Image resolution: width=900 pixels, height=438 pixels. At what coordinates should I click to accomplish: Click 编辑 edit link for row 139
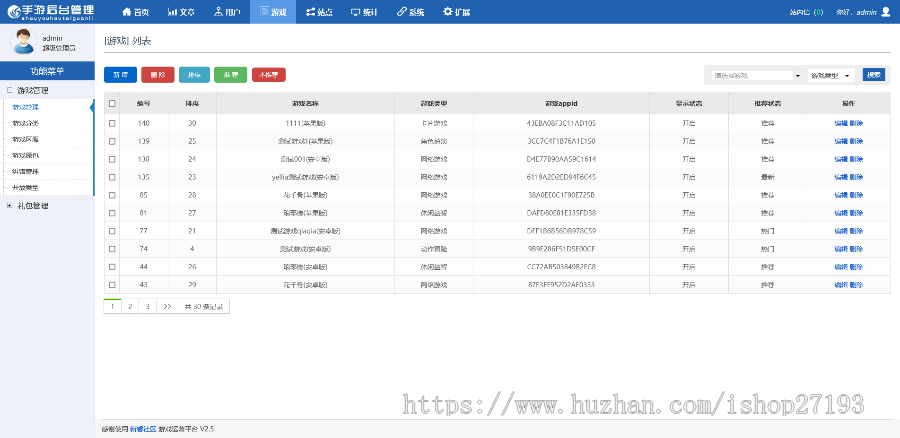(x=841, y=141)
